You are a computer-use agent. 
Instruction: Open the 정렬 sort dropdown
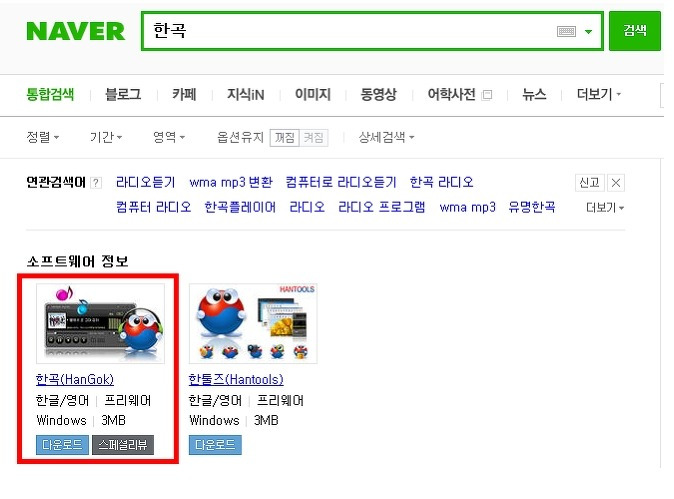43,137
